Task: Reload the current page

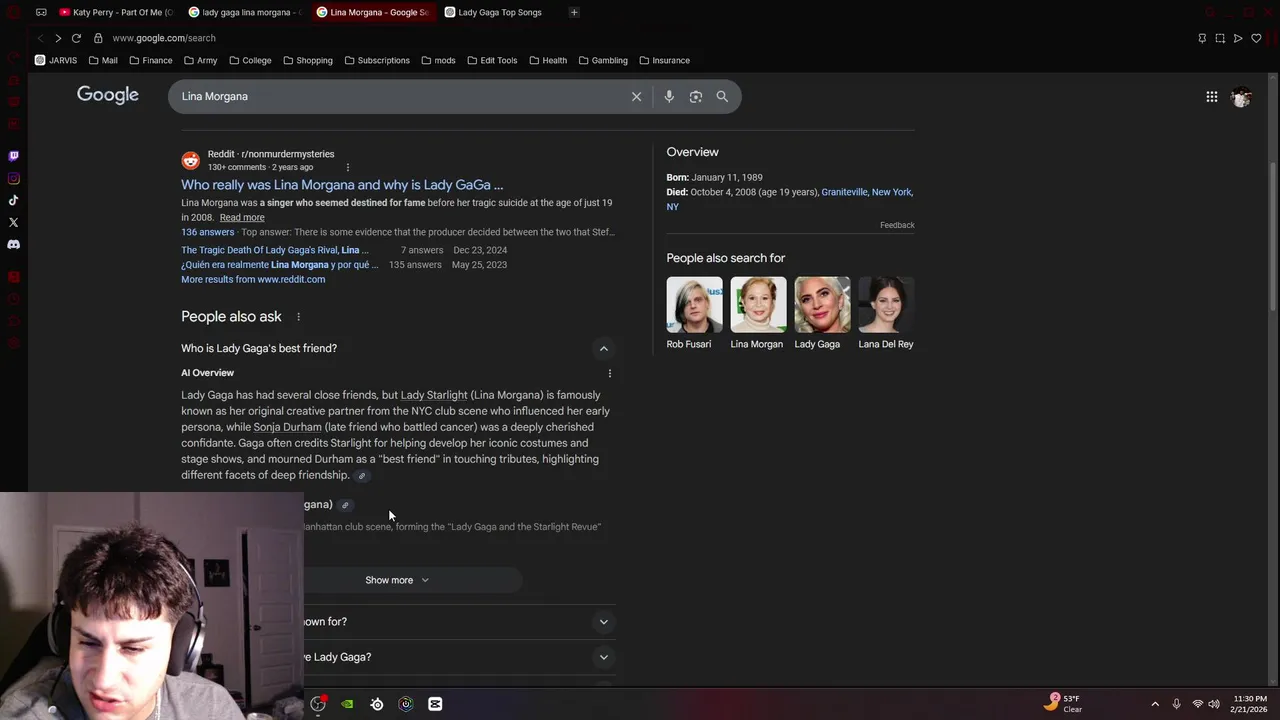Action: (76, 38)
